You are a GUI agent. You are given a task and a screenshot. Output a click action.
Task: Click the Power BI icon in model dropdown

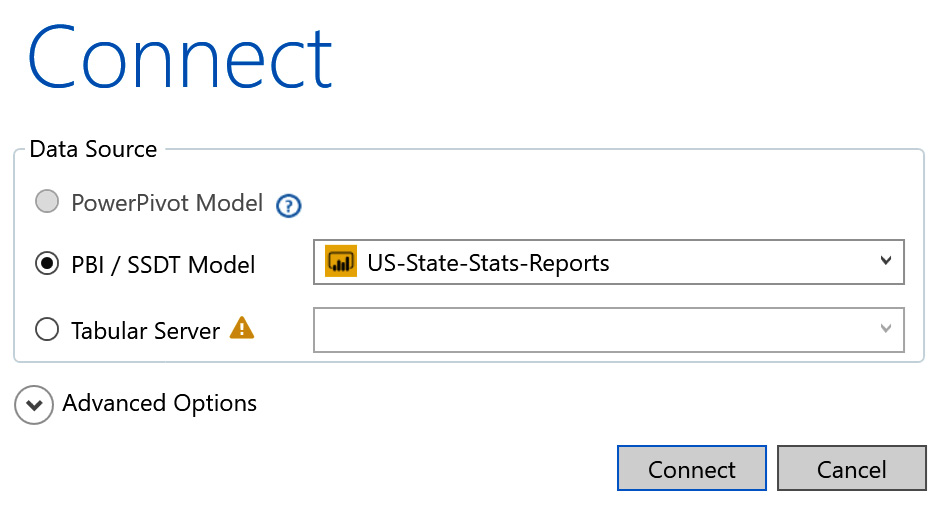[341, 263]
